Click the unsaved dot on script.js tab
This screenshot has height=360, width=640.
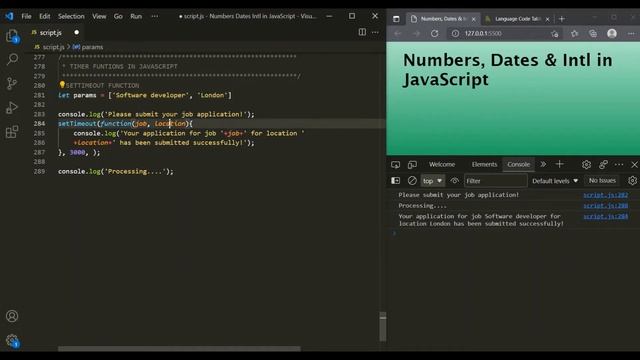[x=76, y=32]
